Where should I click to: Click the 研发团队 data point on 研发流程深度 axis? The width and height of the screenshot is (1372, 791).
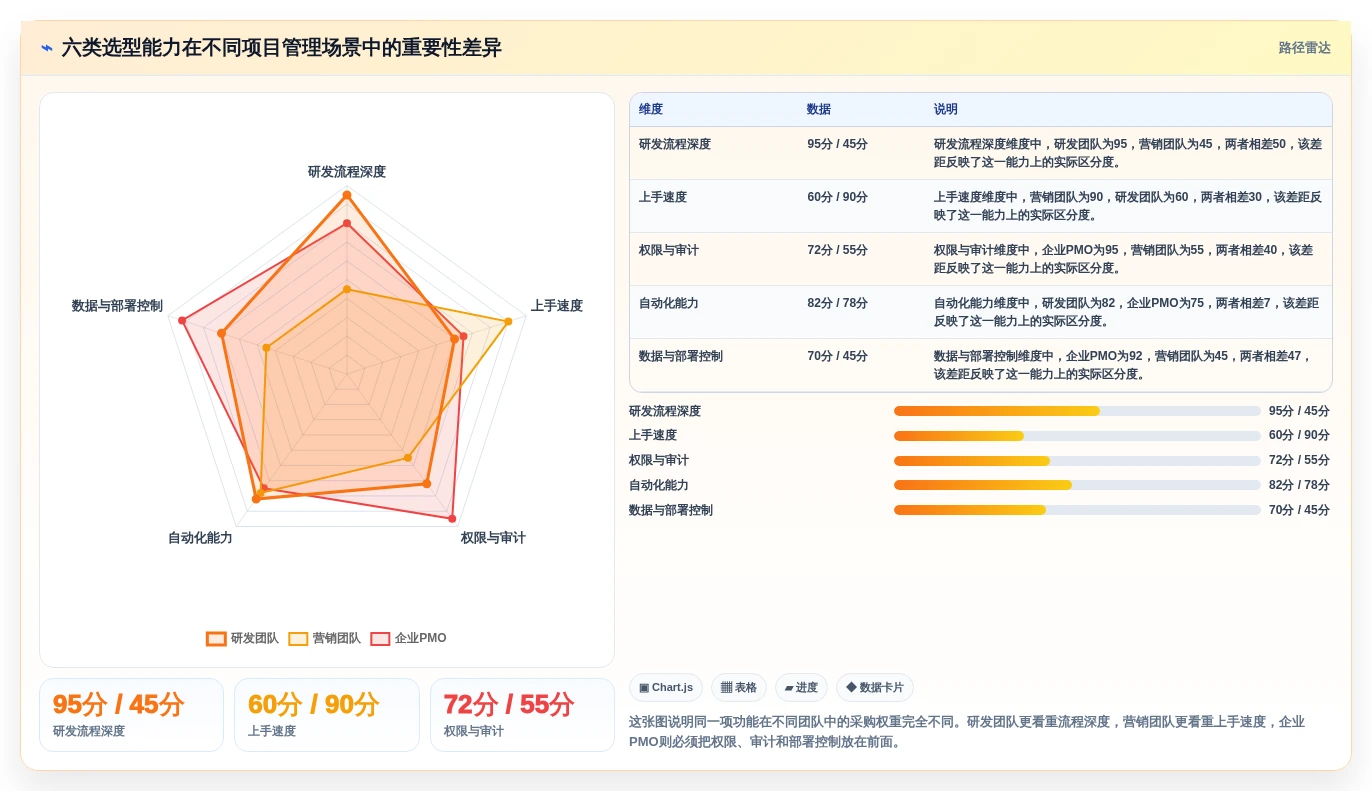point(347,195)
